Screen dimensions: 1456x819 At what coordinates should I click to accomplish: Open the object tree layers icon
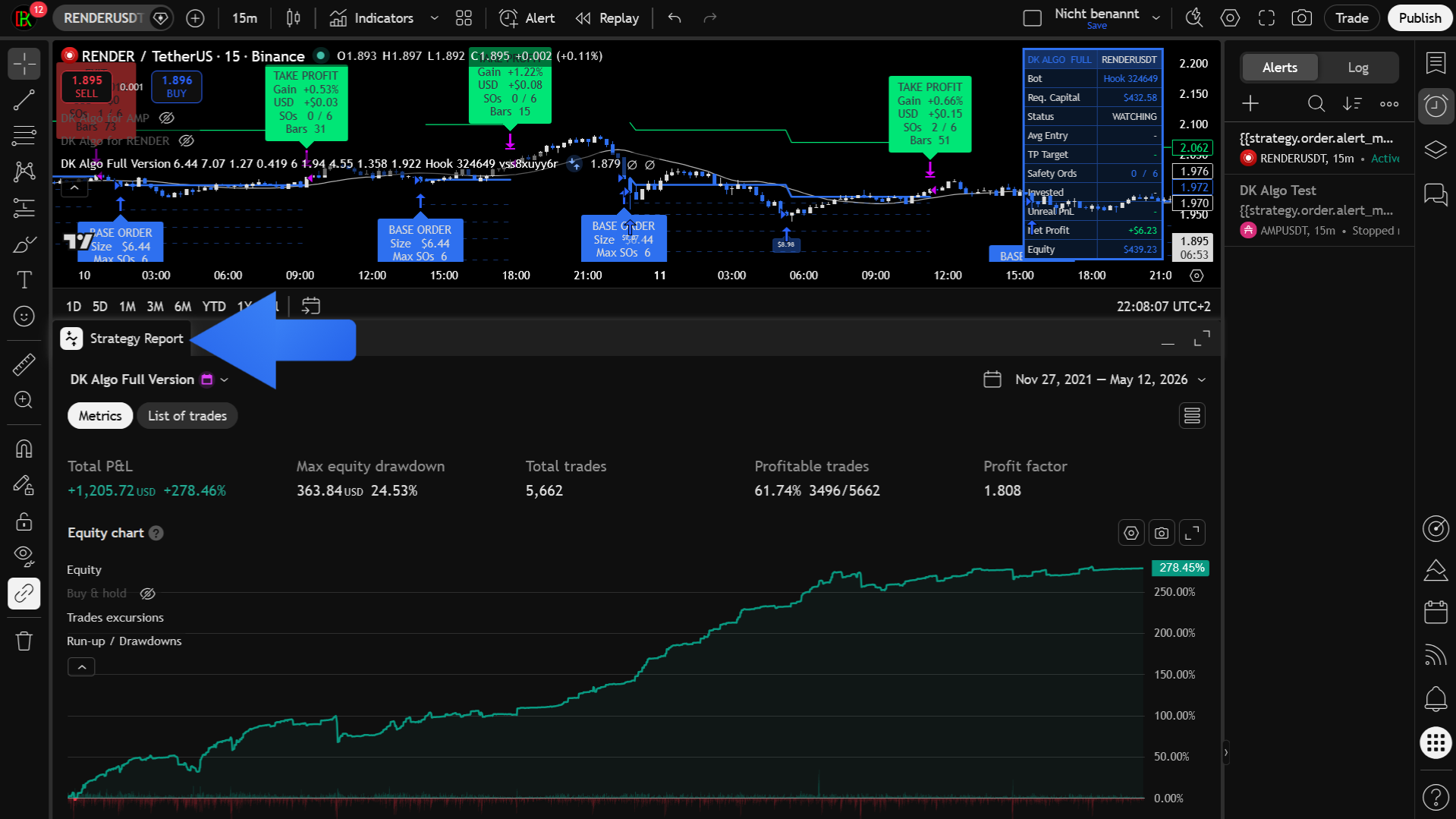tap(1436, 150)
